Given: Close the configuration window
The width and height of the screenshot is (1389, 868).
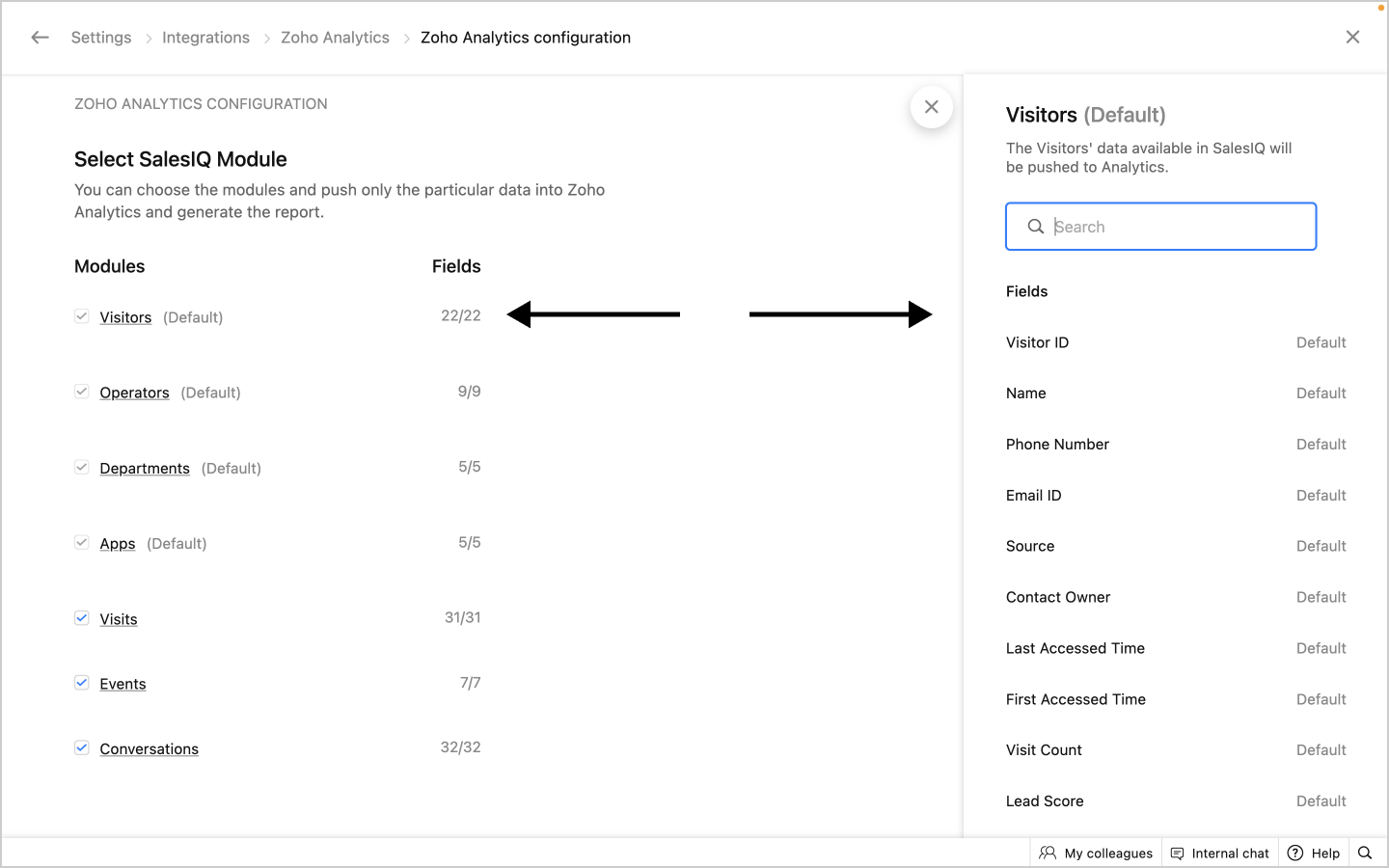Looking at the screenshot, I should 1352,37.
